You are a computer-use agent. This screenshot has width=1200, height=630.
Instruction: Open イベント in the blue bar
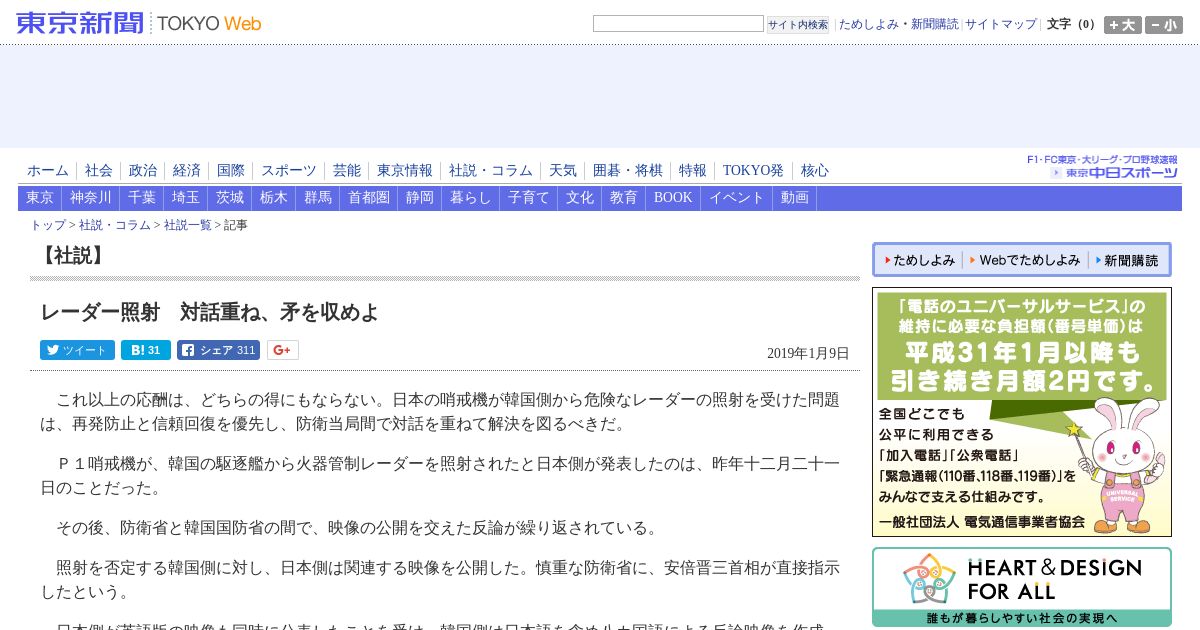[737, 198]
